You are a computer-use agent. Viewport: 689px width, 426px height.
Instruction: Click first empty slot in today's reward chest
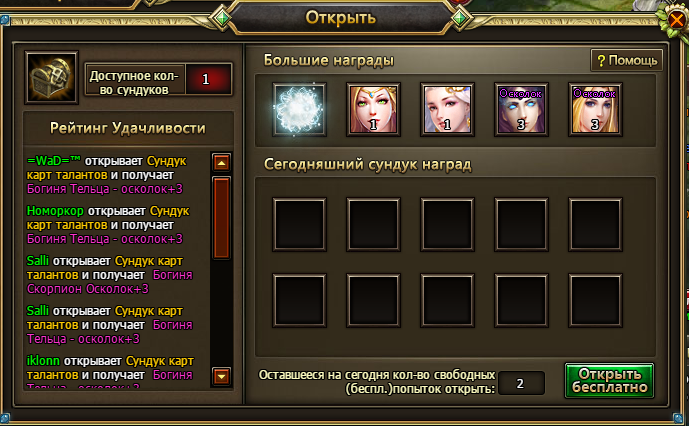point(299,225)
